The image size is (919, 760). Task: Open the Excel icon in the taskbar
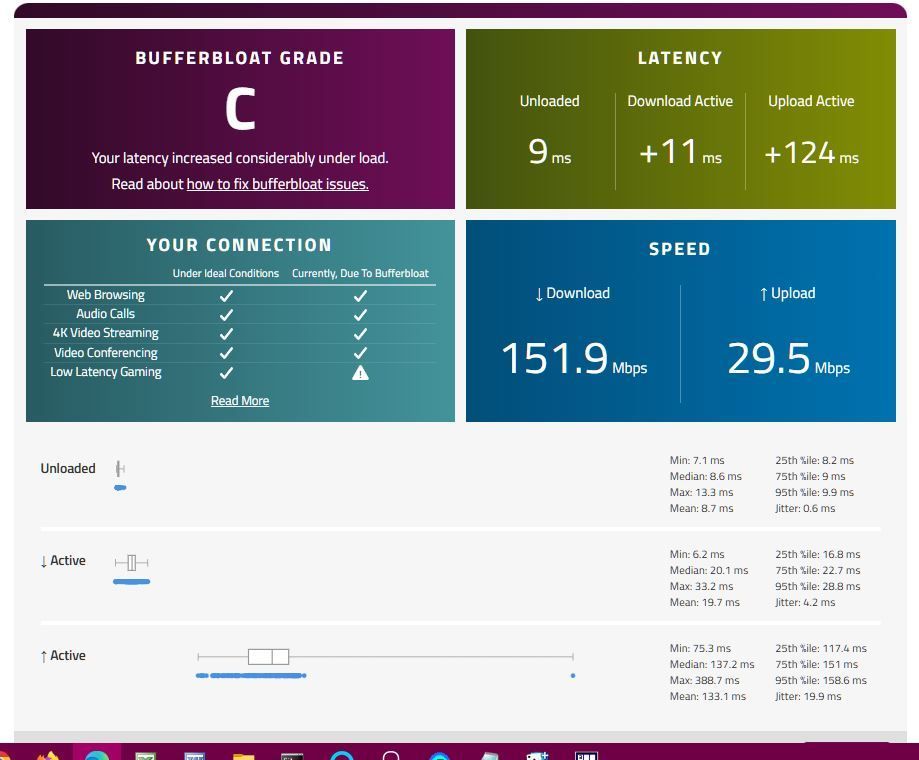(146, 755)
